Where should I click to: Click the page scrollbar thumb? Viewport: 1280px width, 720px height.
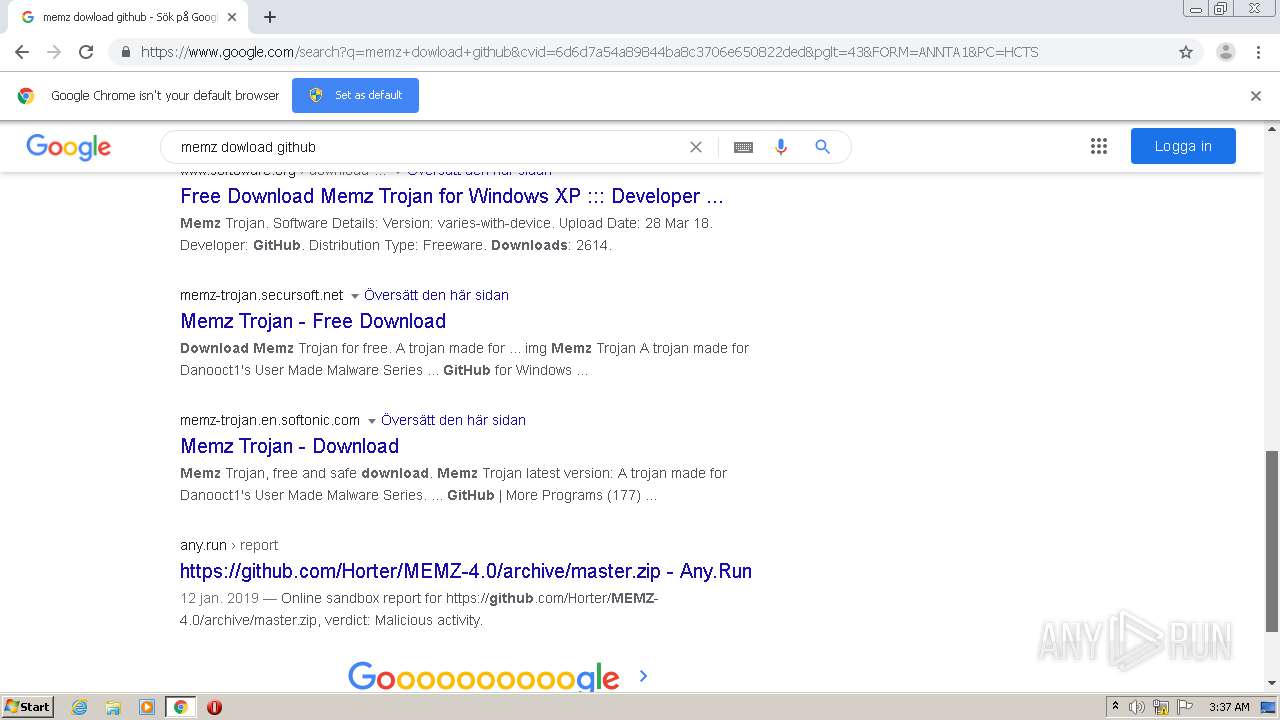tap(1272, 540)
